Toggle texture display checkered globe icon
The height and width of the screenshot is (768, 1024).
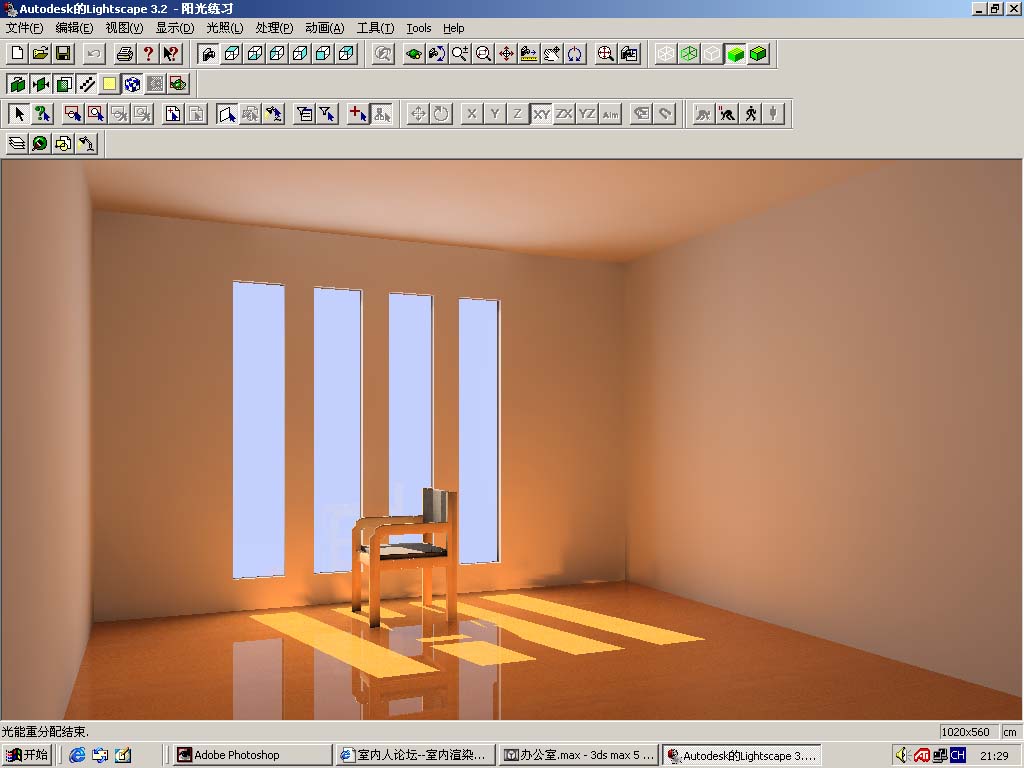click(x=133, y=84)
